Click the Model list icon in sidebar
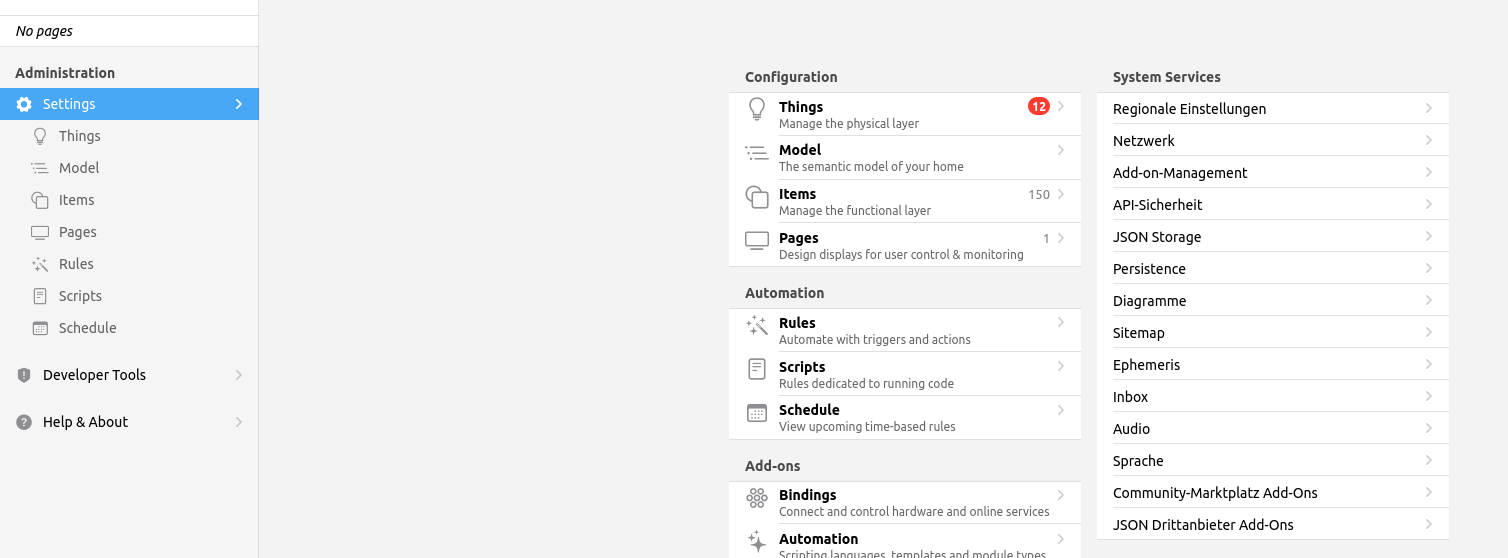 coord(40,168)
